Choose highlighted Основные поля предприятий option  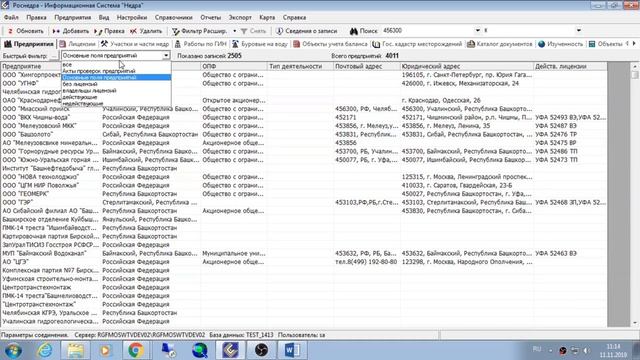point(116,78)
